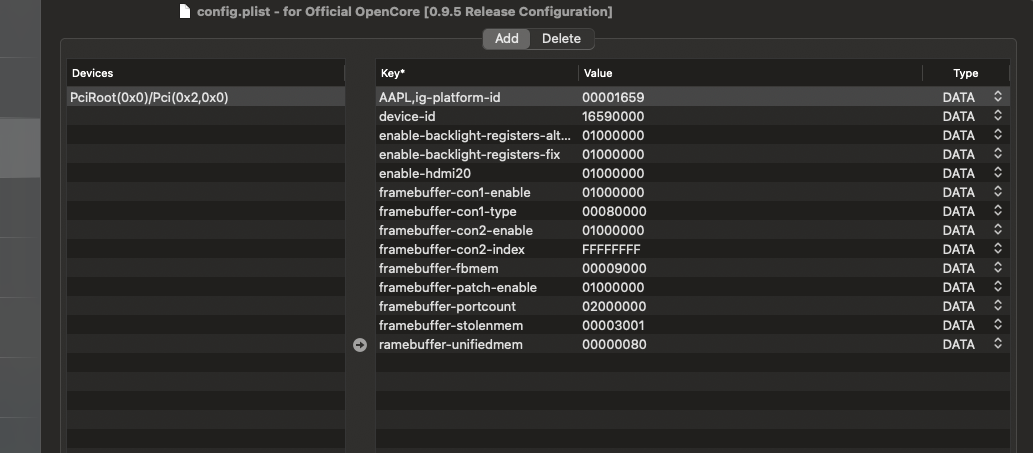Edit the FFFFFFFF value of framebuffer-con2-index
This screenshot has height=453, width=1033.
tap(611, 250)
